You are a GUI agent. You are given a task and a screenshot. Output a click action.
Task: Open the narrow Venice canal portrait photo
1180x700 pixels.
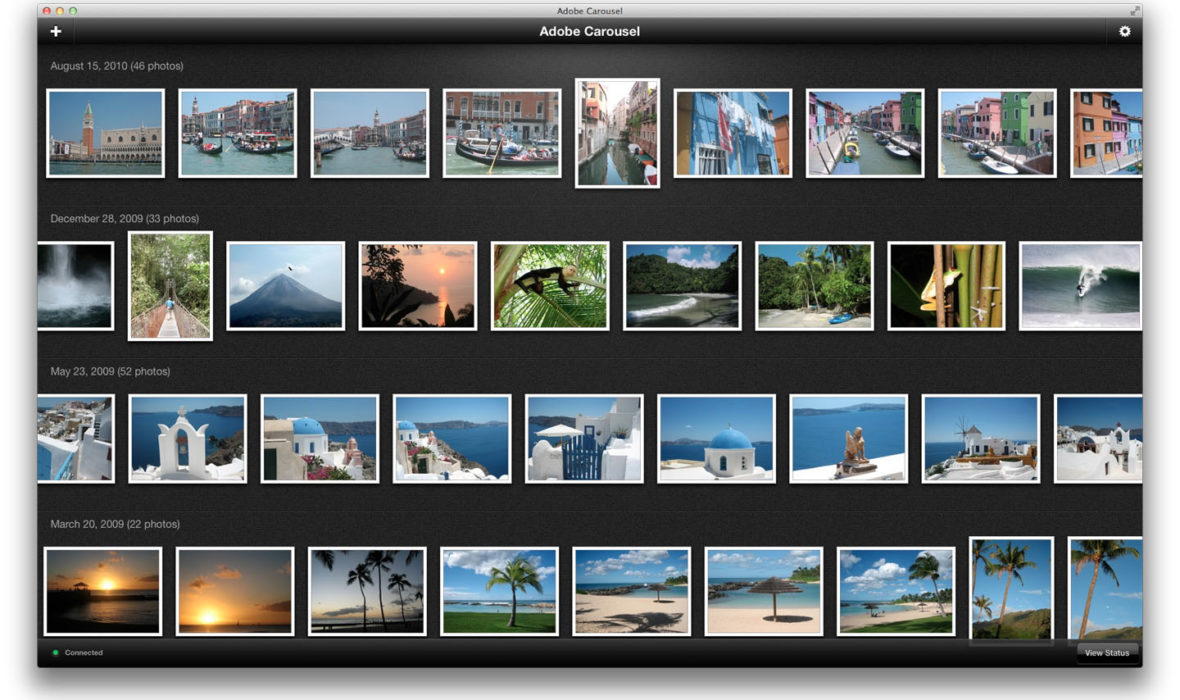tap(617, 133)
